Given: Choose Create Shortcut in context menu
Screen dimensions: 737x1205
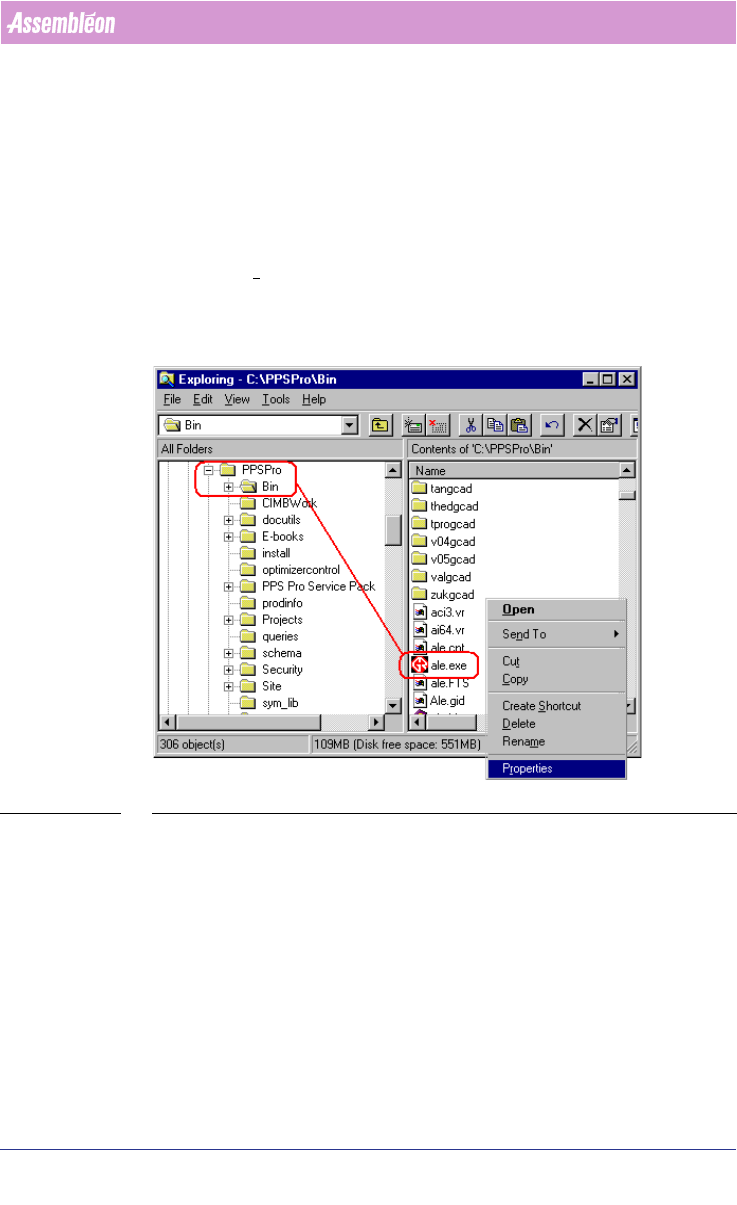Looking at the screenshot, I should [556, 706].
